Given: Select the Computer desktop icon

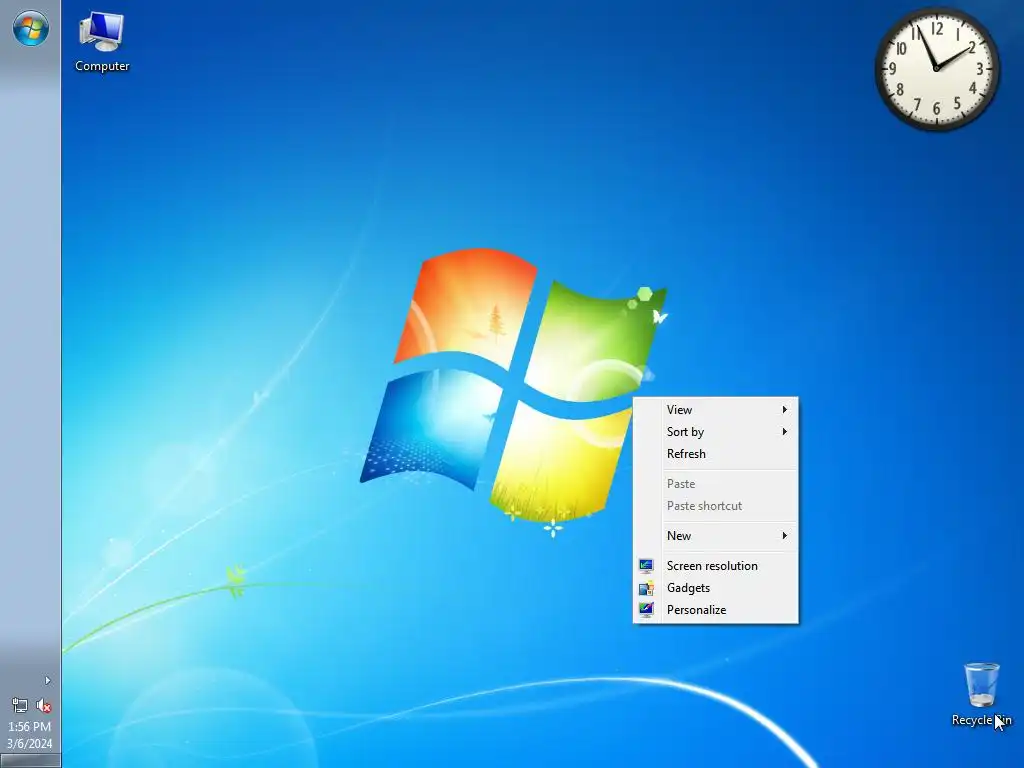Looking at the screenshot, I should (102, 42).
